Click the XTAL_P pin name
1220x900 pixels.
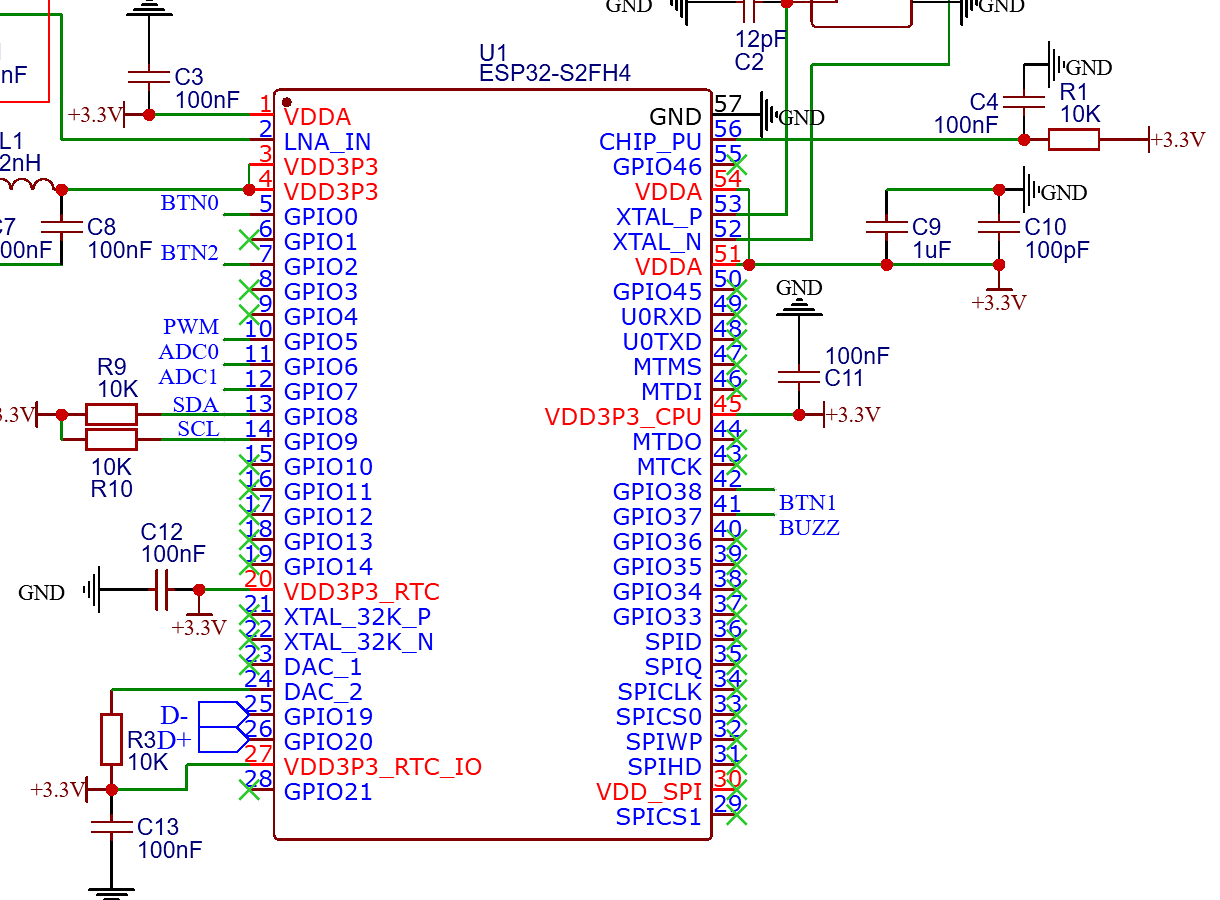click(x=659, y=216)
